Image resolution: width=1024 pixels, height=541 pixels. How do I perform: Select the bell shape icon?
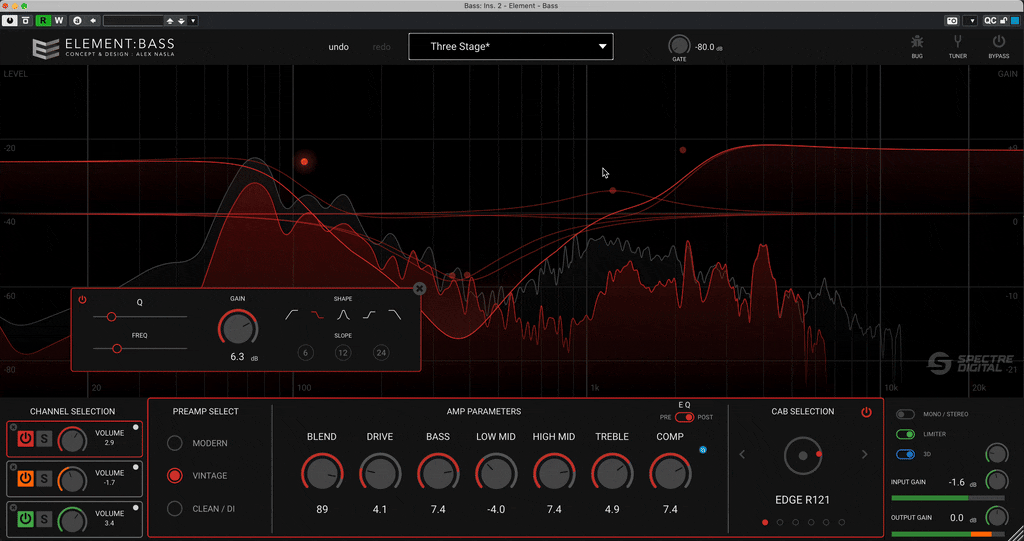coord(343,315)
